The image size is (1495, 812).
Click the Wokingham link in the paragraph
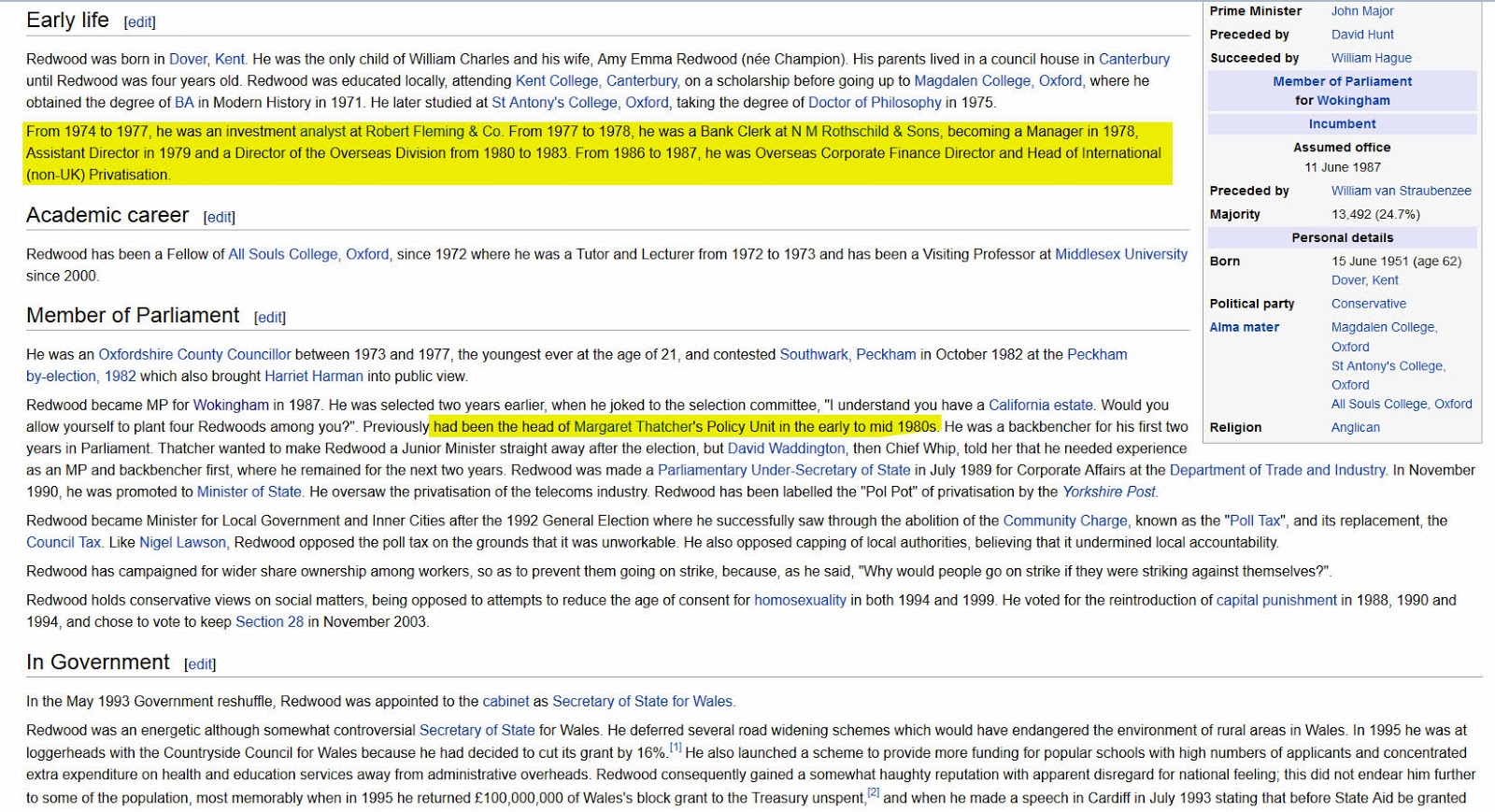231,405
